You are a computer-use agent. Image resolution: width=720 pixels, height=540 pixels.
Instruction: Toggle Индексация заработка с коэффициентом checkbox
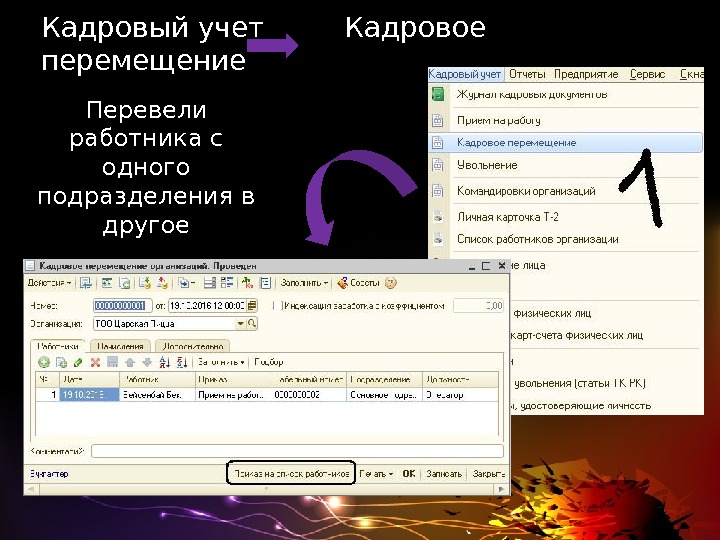pos(276,306)
